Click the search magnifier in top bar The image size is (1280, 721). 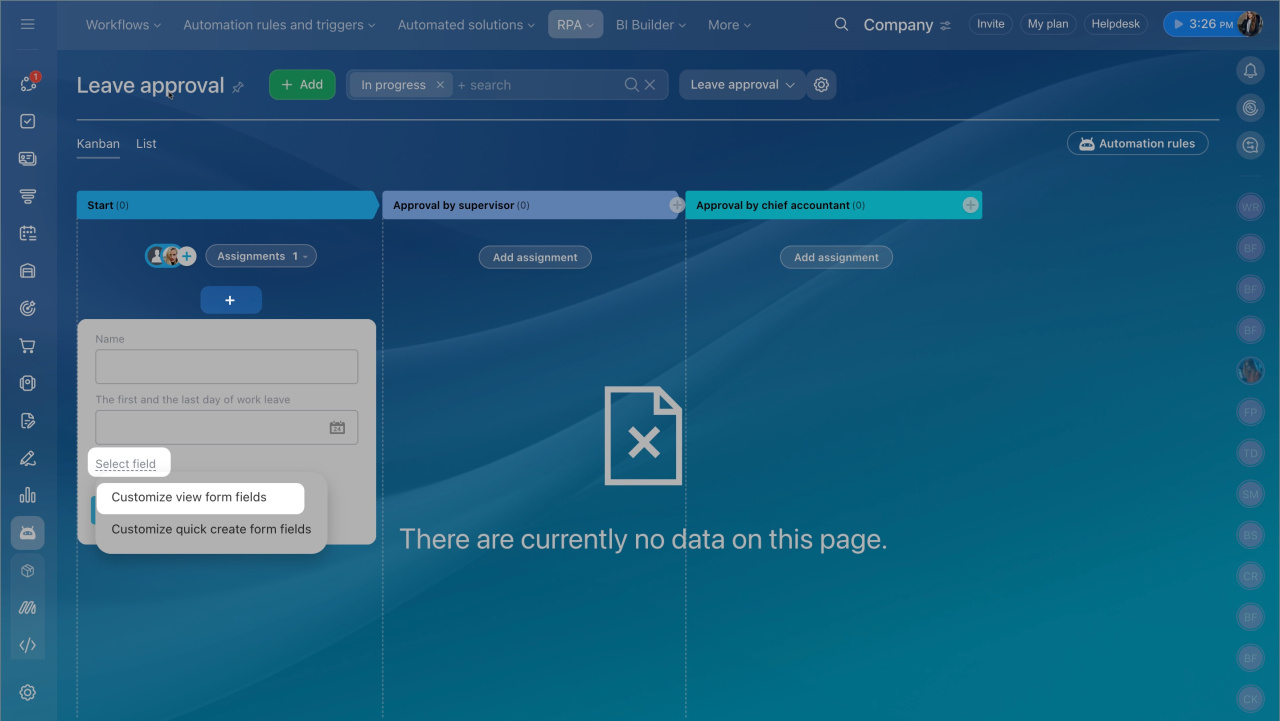[841, 25]
